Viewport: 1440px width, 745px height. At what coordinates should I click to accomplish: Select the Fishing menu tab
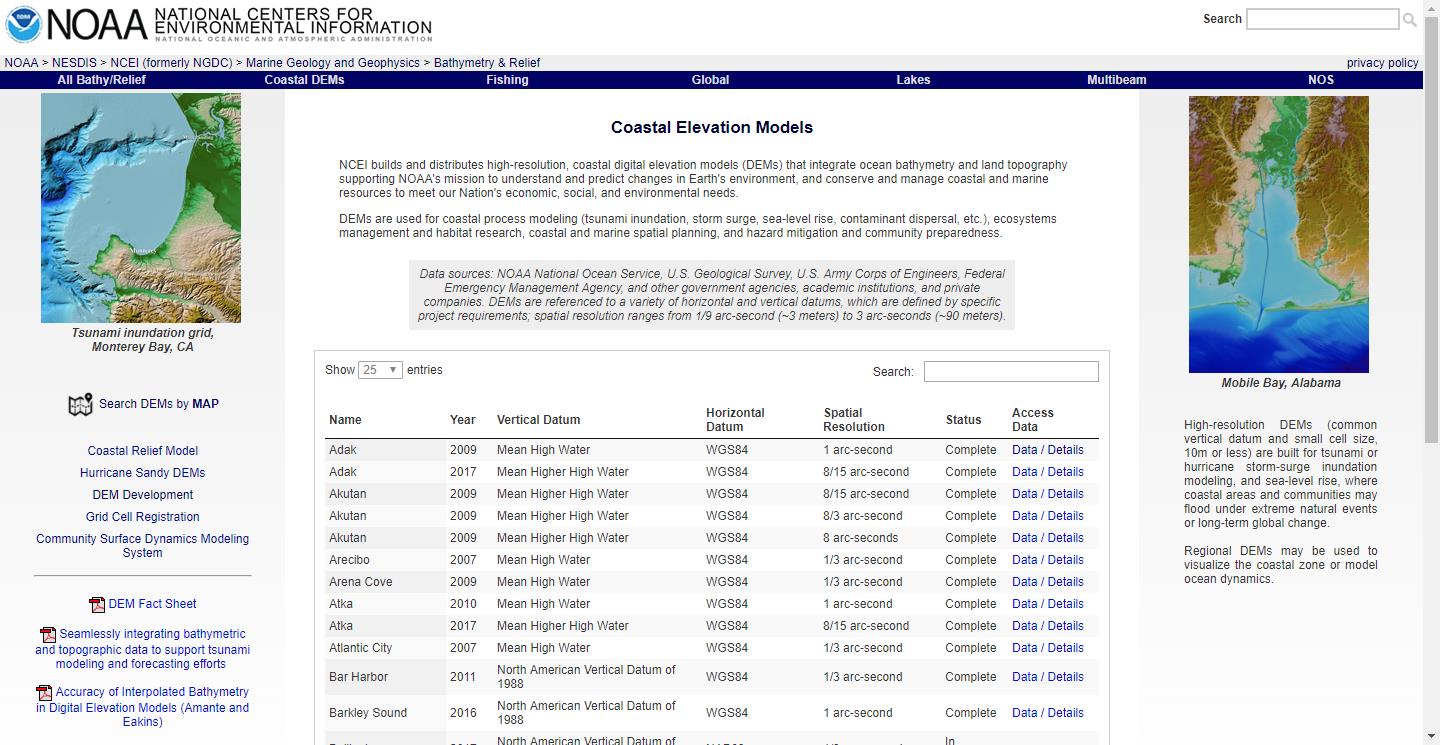[507, 80]
